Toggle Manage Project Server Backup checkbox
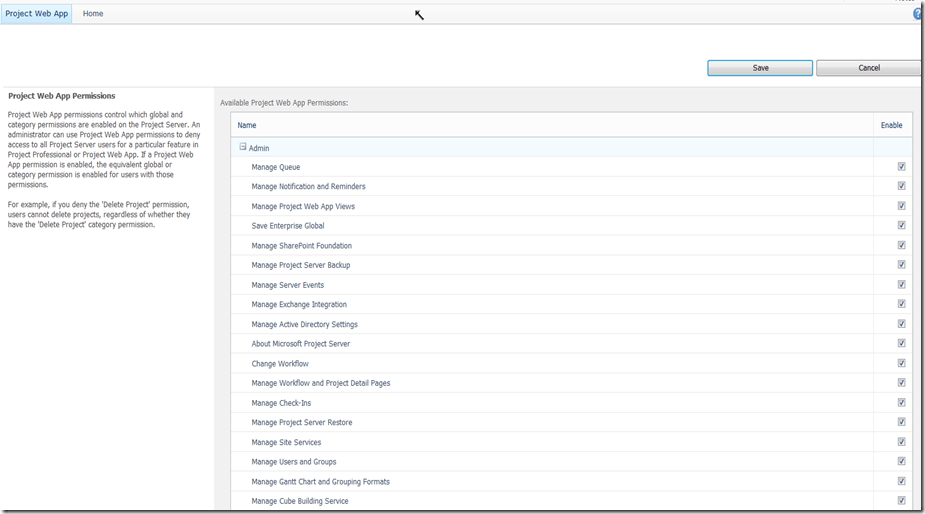This screenshot has width=925, height=514. 901,265
